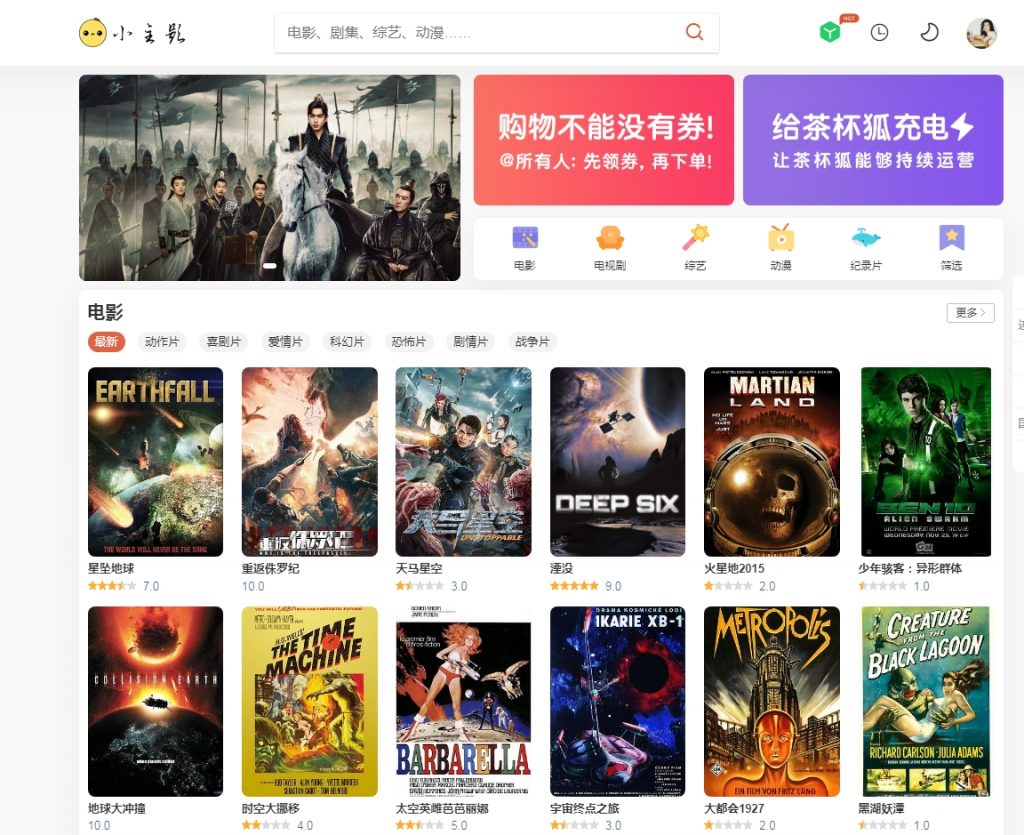Click the 宇宙终点之旅 title link
1024x835 pixels.
pos(584,808)
